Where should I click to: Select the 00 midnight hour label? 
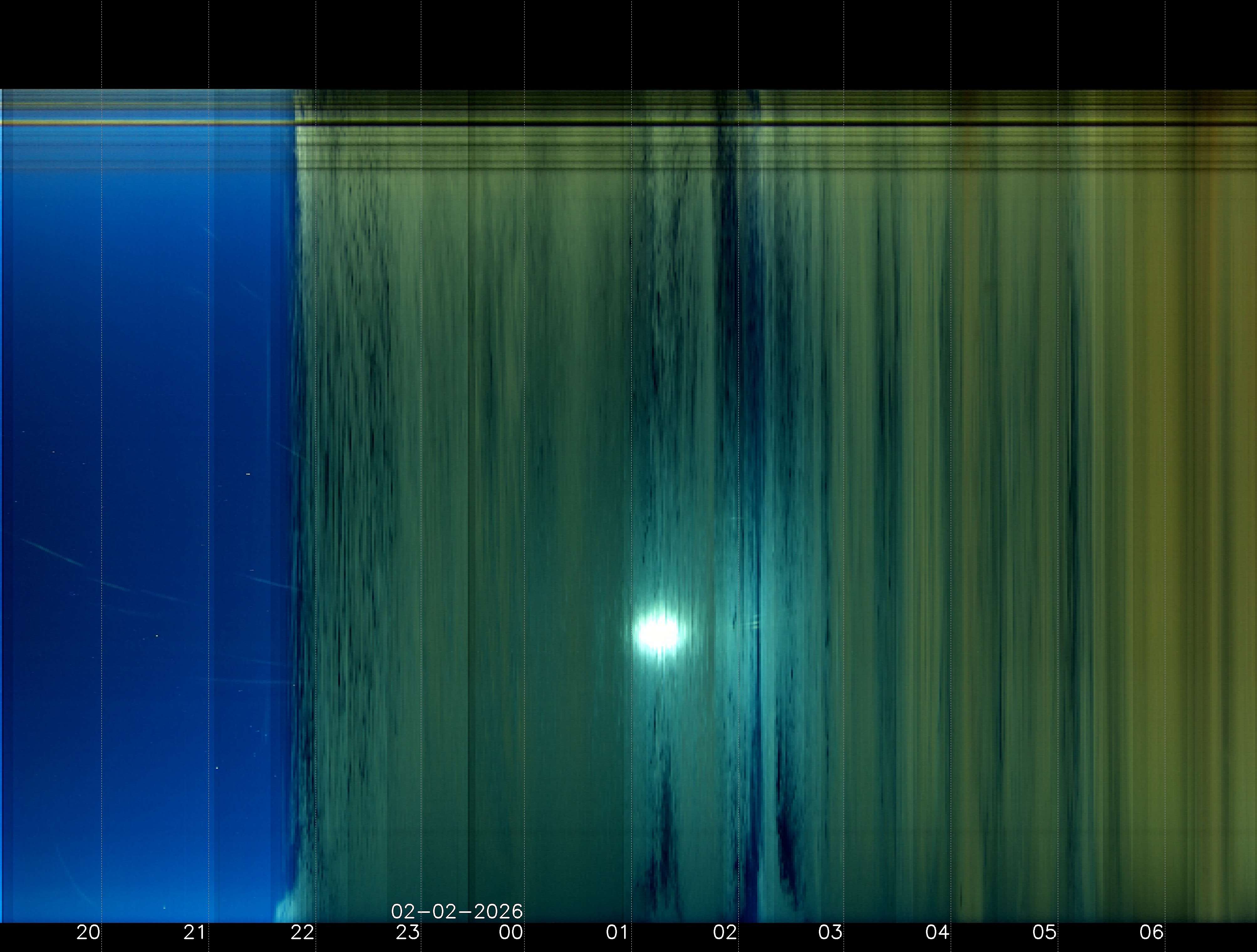tap(511, 933)
